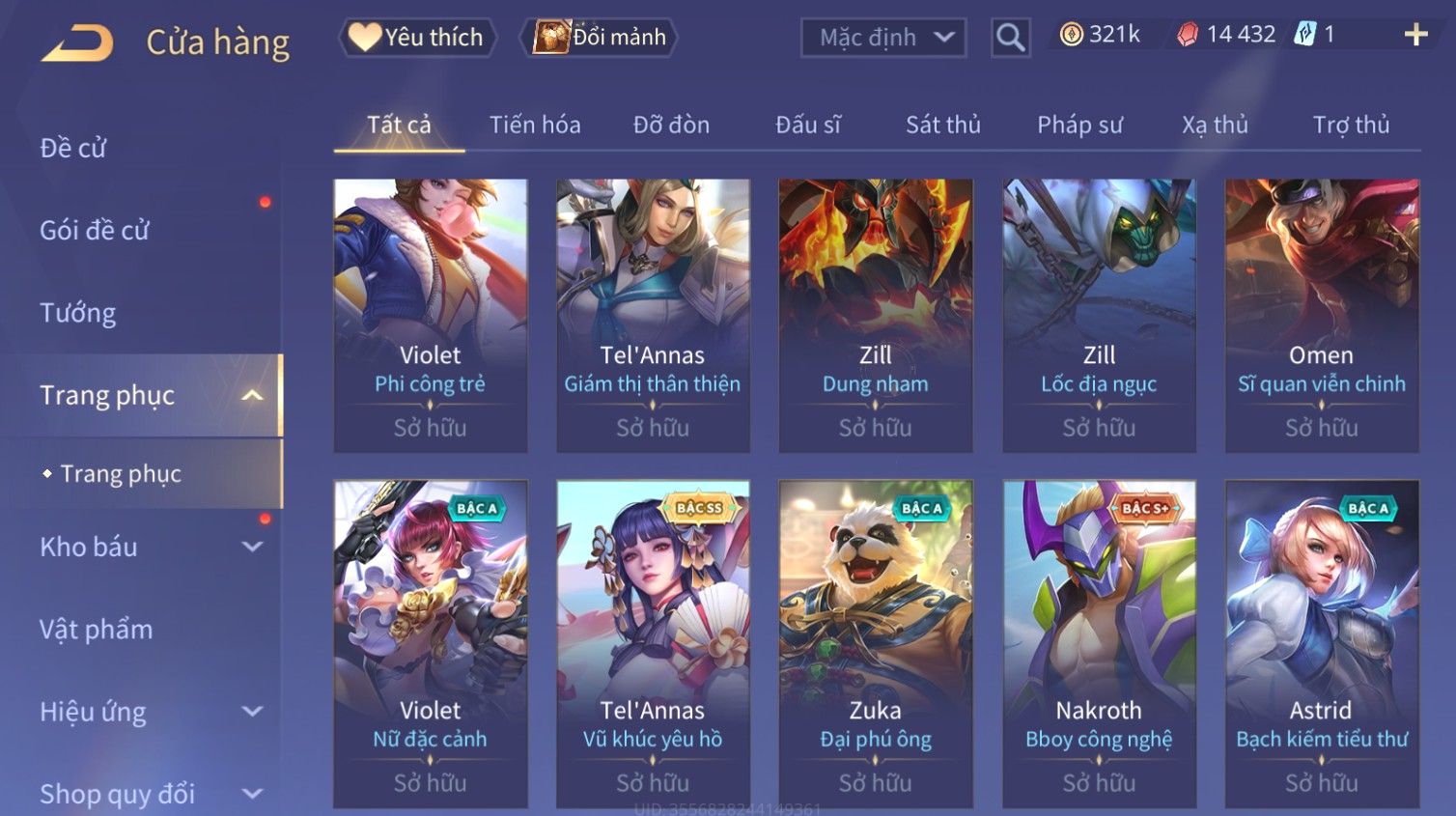This screenshot has height=816, width=1456.
Task: Select Omen Sĩ quan viễn chinh card
Action: pos(1322,316)
